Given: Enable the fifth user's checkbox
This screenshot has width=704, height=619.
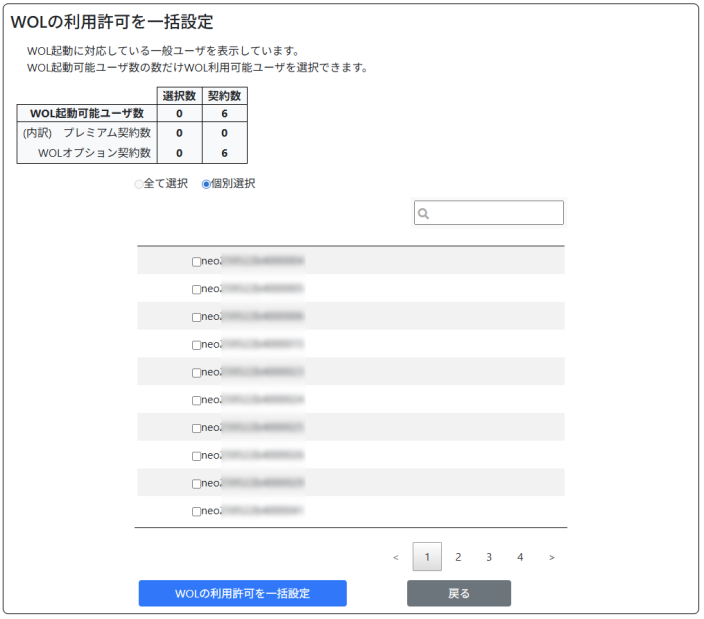Looking at the screenshot, I should tap(196, 372).
